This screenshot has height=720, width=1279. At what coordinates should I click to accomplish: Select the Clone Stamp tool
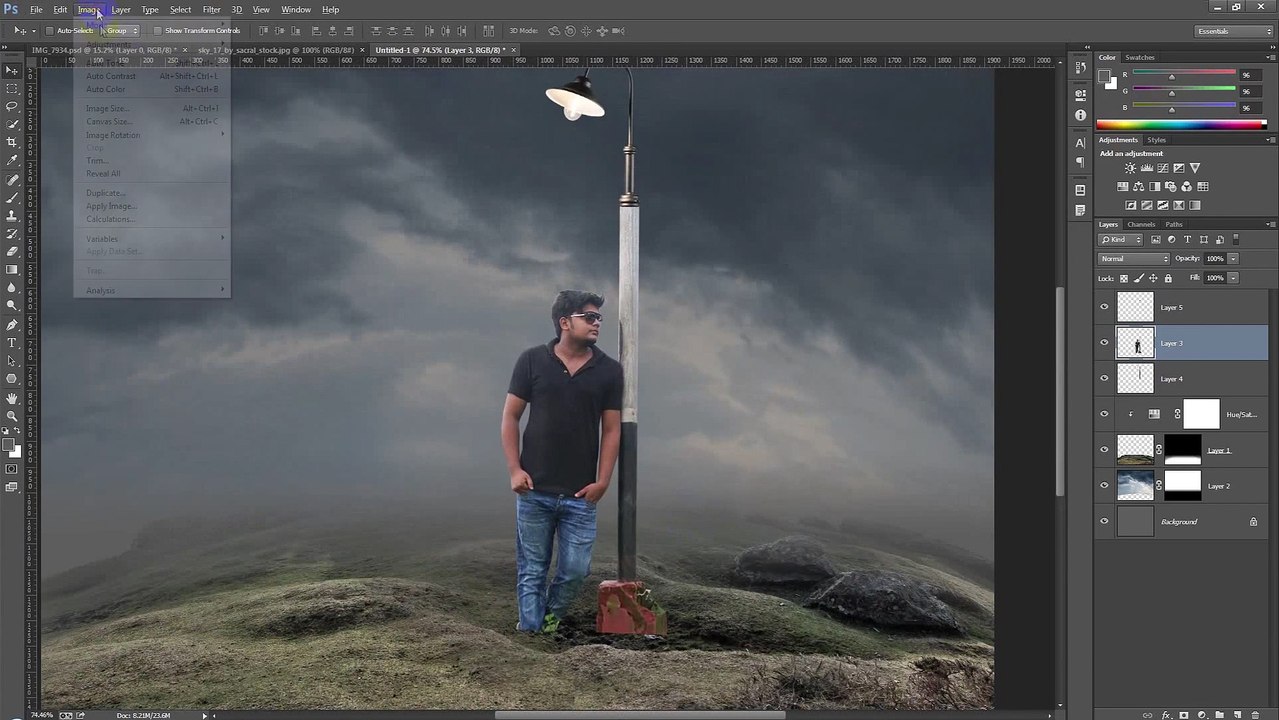point(12,216)
